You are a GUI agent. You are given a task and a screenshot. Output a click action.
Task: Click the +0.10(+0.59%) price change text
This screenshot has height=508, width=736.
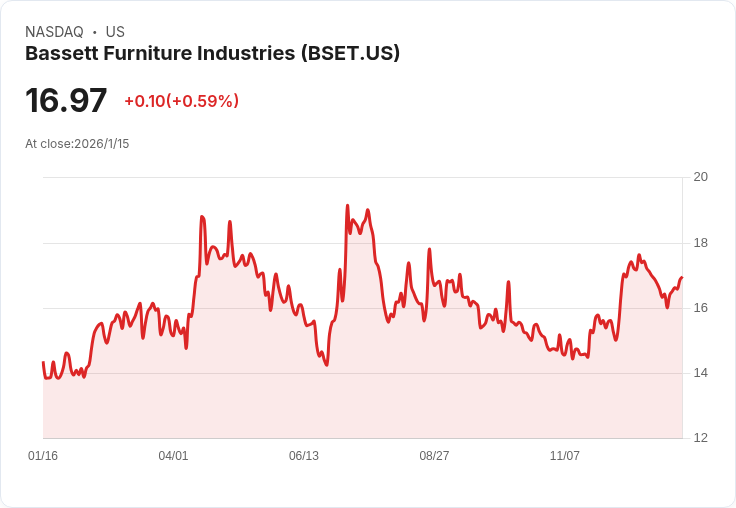click(x=182, y=101)
